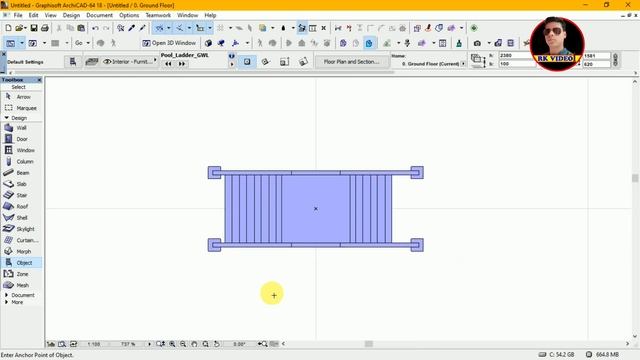Screen dimensions: 640x360
Task: Select the Window tool
Action: (x=21, y=150)
